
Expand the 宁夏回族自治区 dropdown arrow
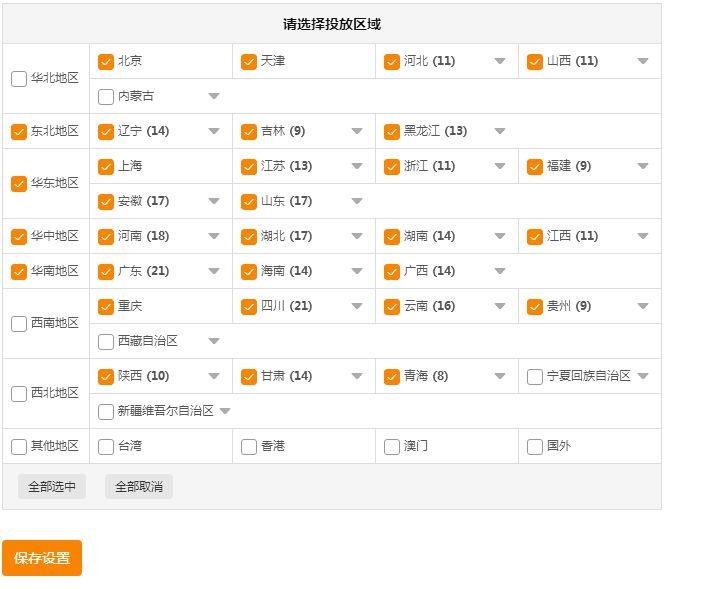[x=643, y=376]
